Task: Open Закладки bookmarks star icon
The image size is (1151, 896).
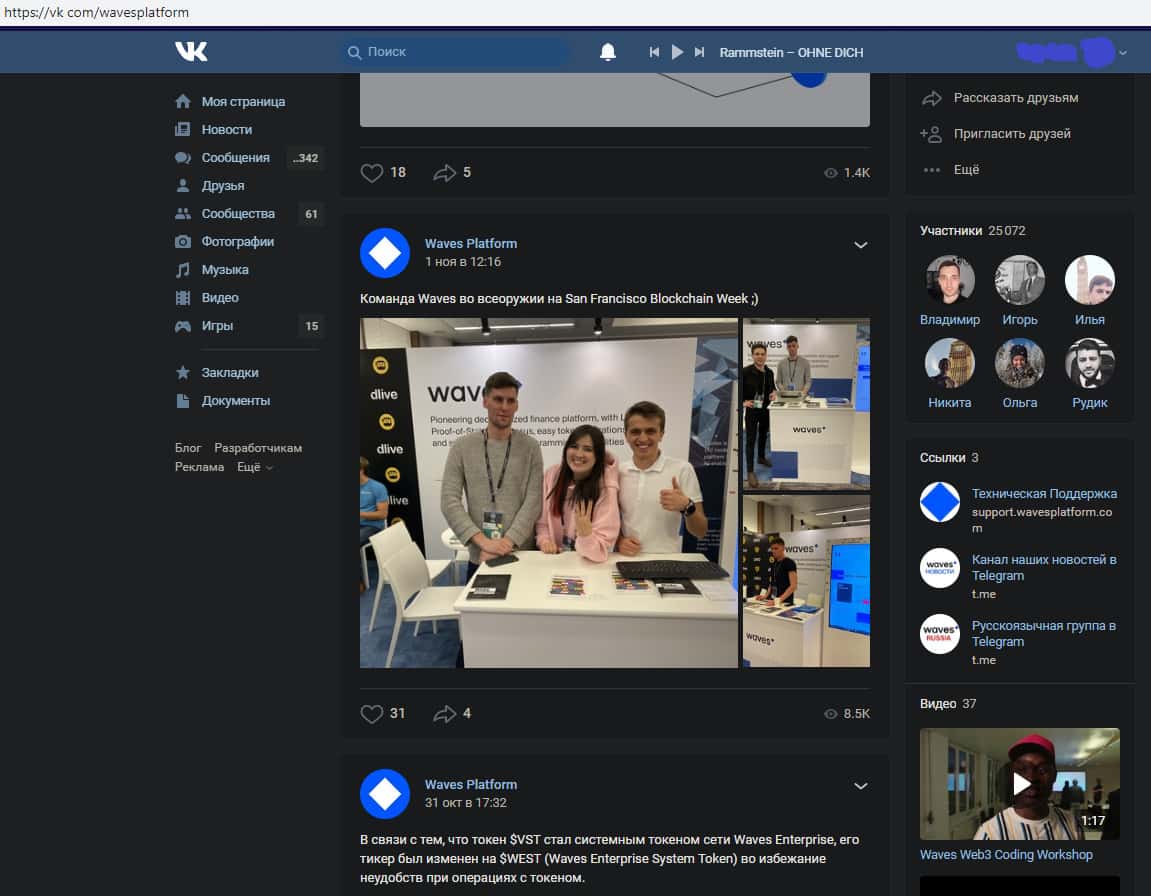Action: pyautogui.click(x=183, y=373)
